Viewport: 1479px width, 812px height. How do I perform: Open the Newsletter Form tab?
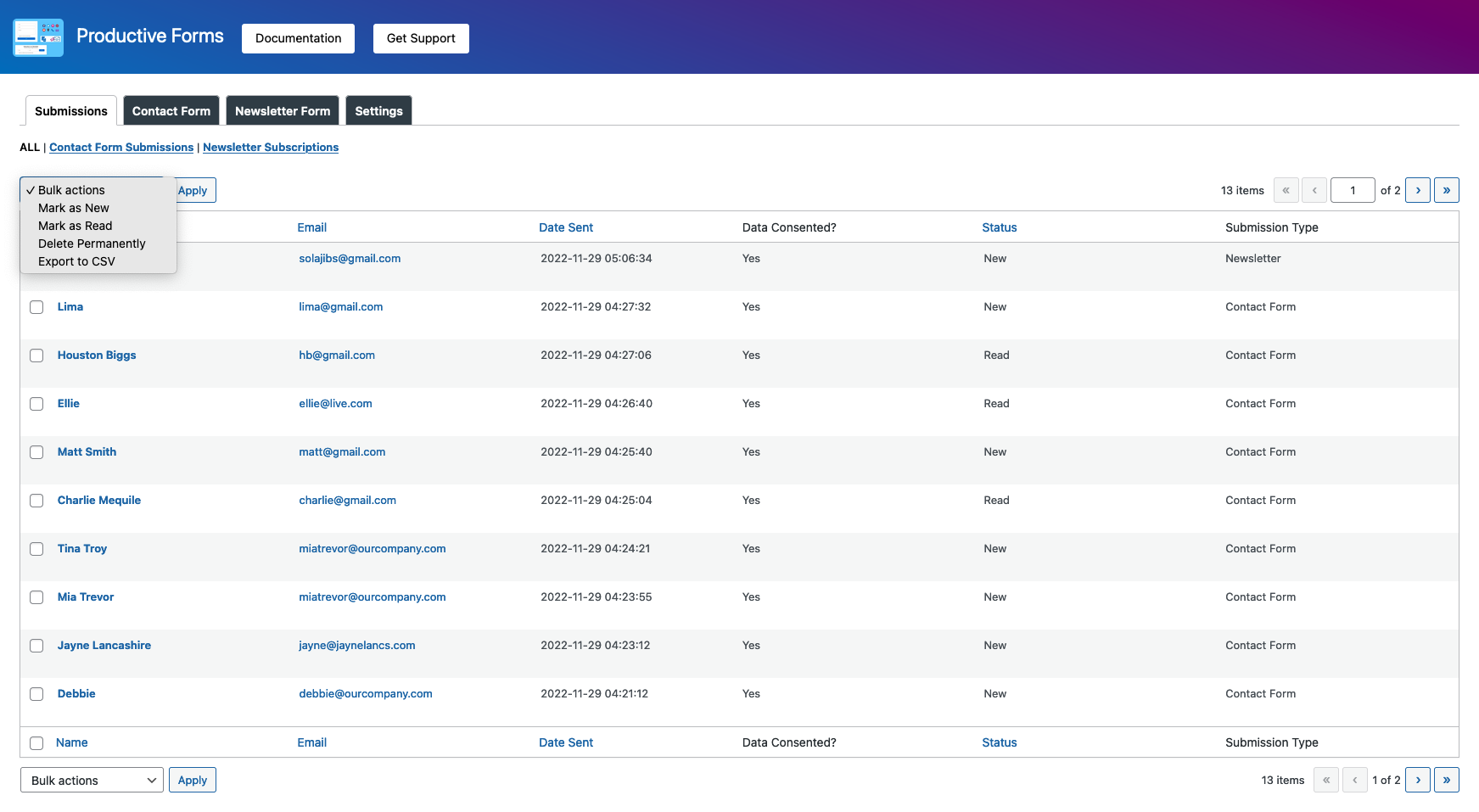click(282, 110)
